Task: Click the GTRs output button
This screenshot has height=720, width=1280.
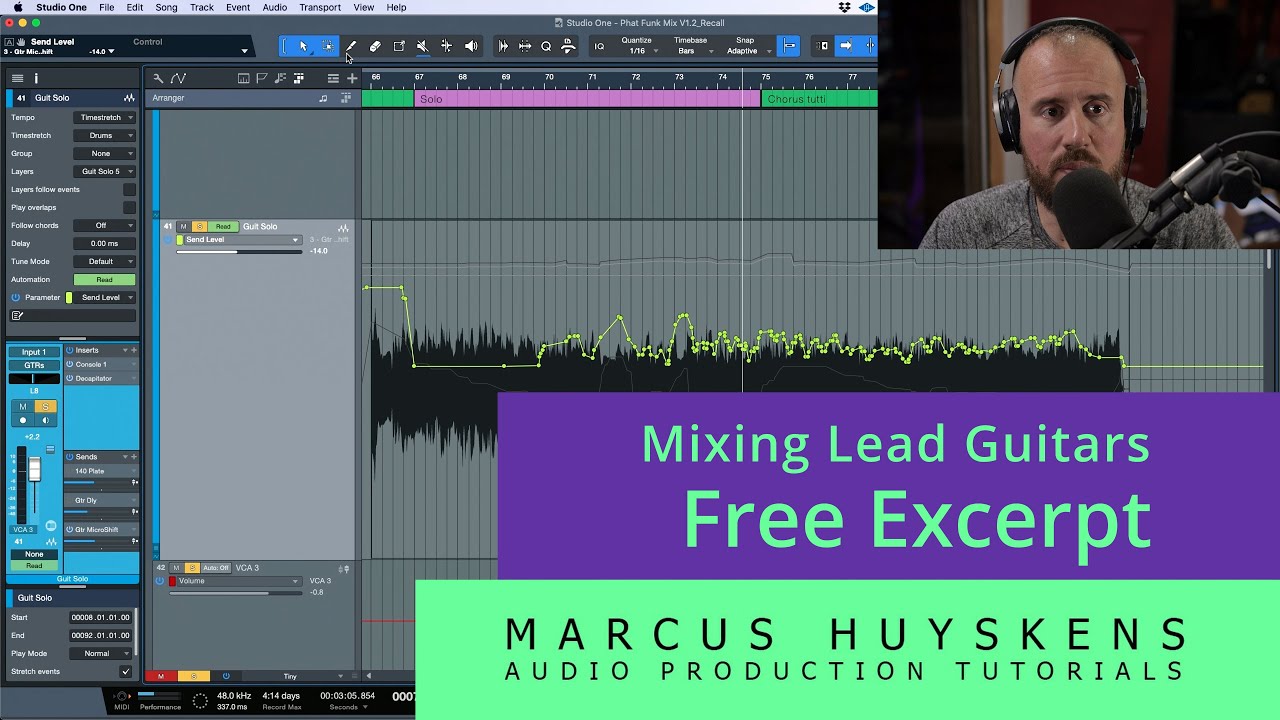Action: click(x=34, y=365)
